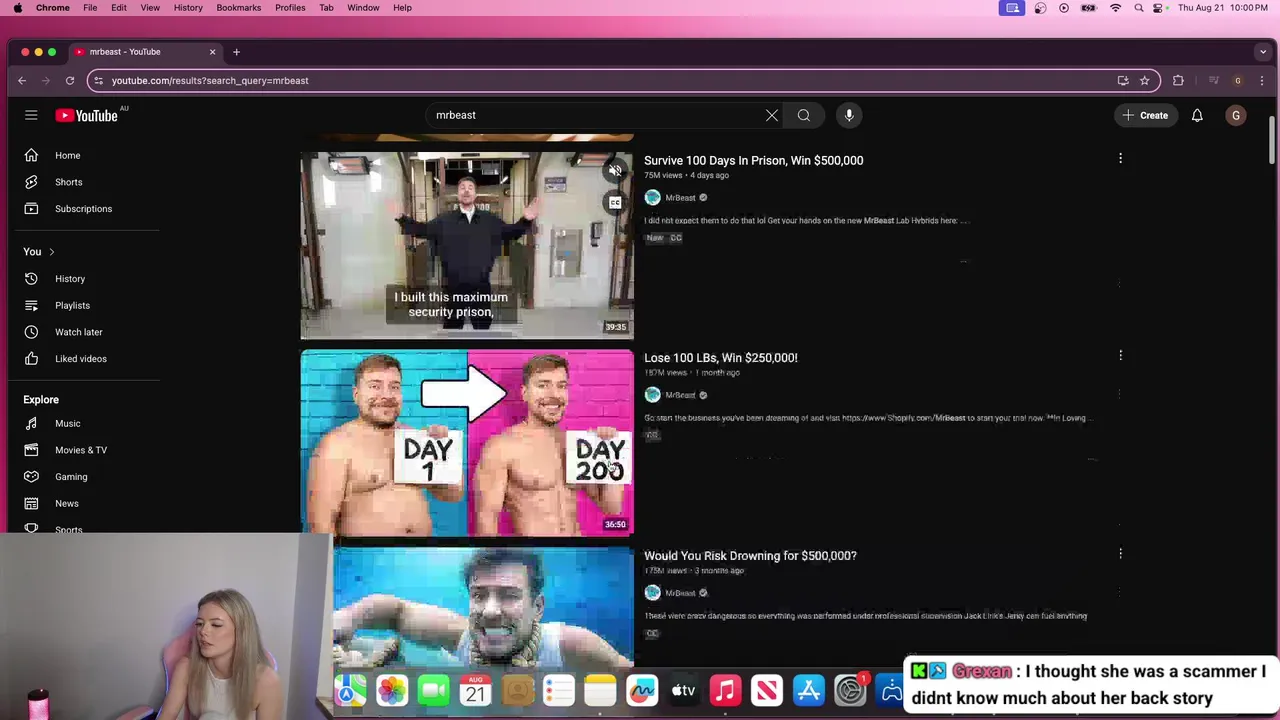Open macOS Control Center toggles icon
This screenshot has height=720, width=1280.
click(x=1159, y=8)
